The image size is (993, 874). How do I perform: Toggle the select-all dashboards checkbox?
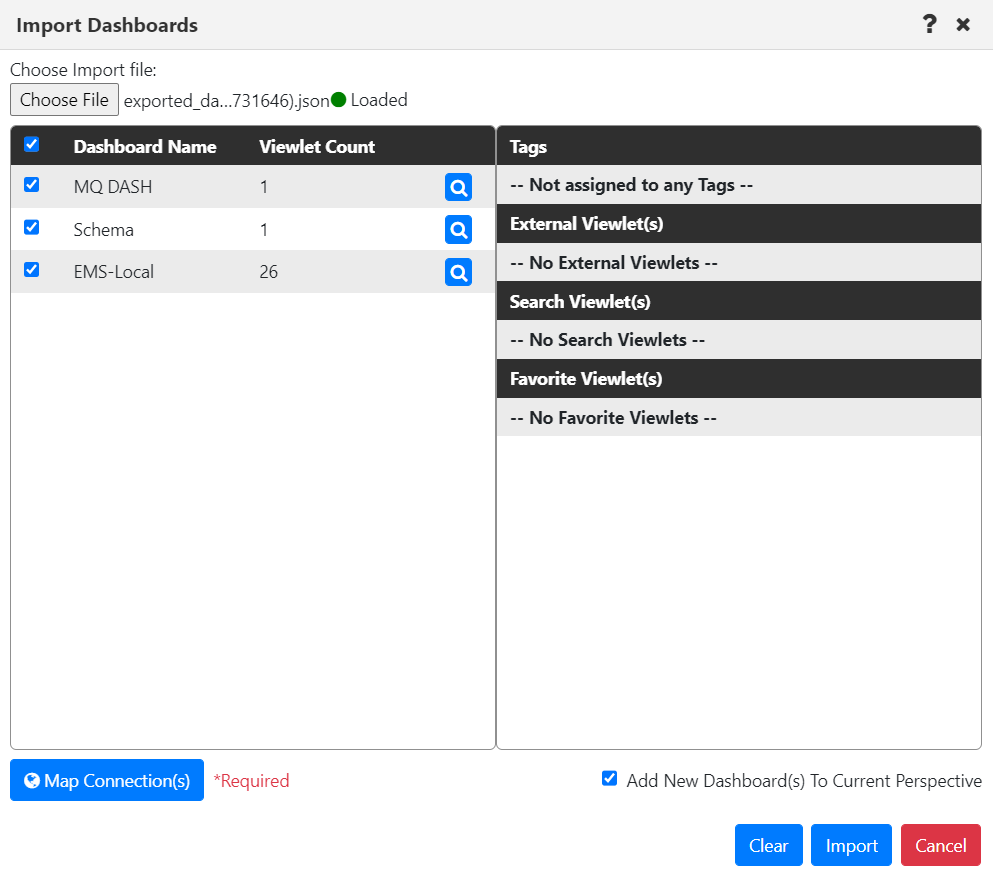tap(33, 144)
